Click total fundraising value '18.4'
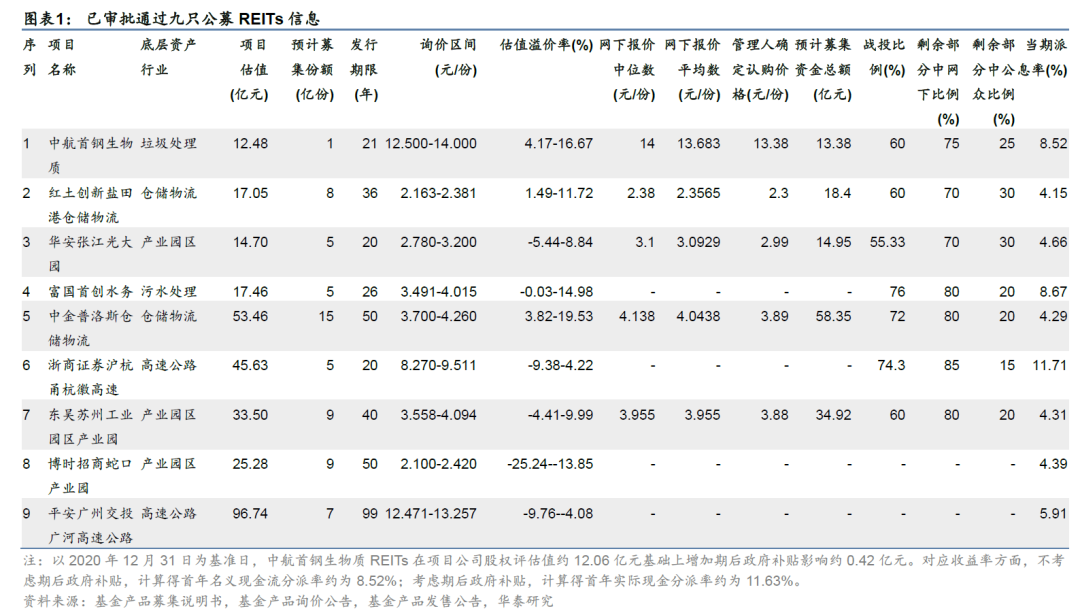1080x613 pixels. point(838,194)
